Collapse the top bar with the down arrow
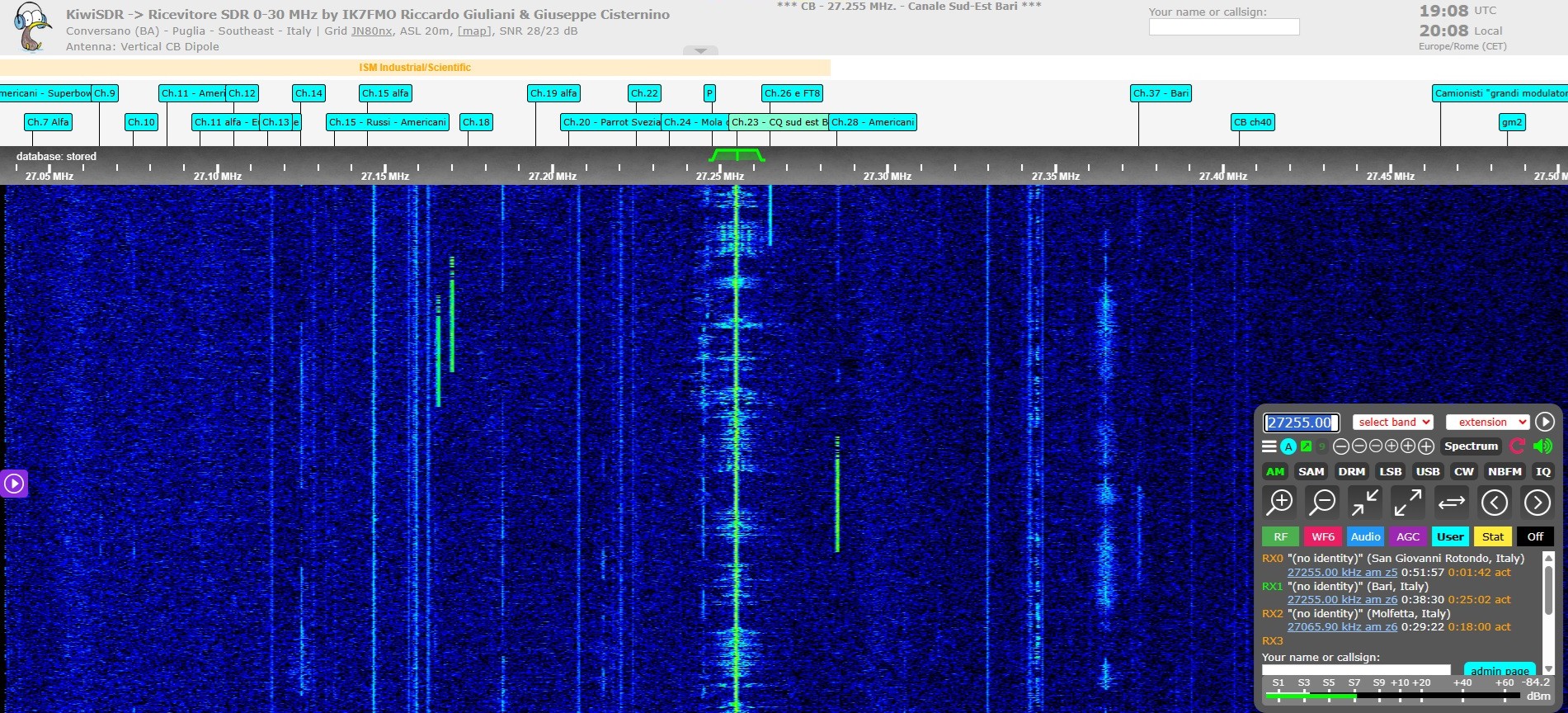 click(x=700, y=50)
